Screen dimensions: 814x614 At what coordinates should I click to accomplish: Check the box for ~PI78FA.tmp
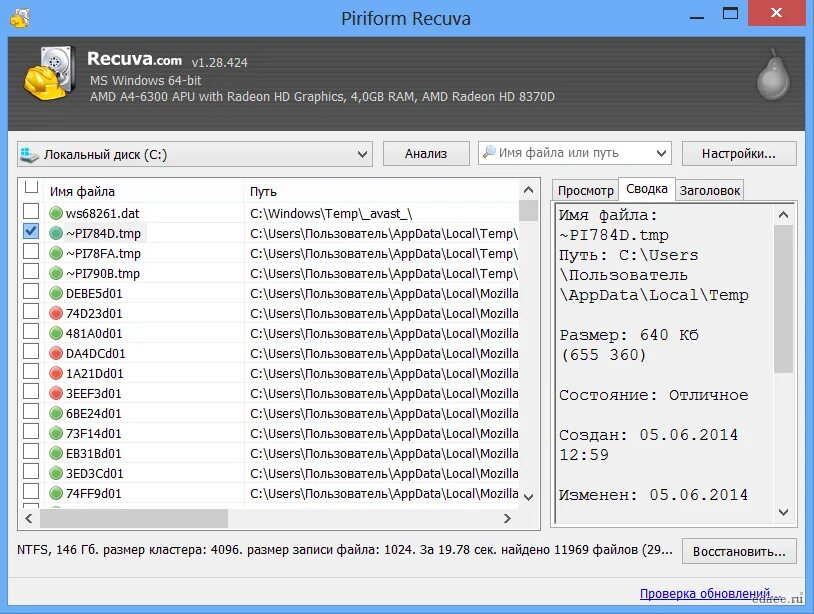[x=31, y=251]
